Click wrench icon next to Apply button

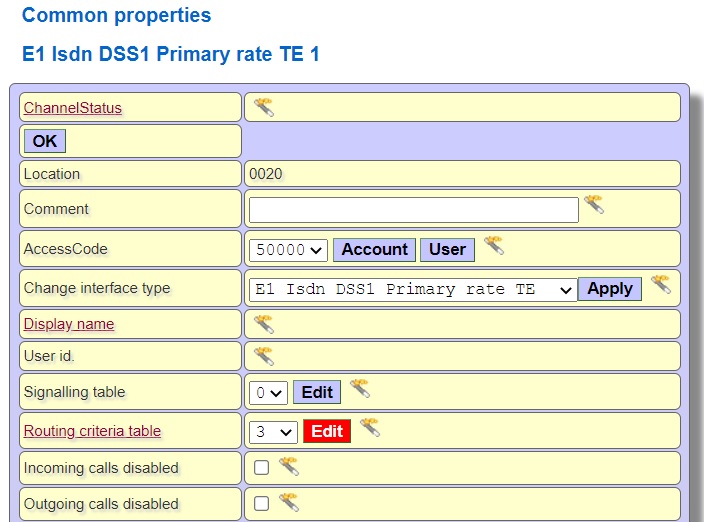pos(660,285)
